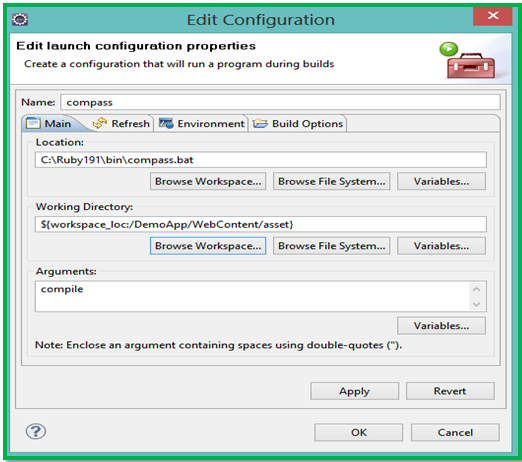Viewport: 522px width, 462px height.
Task: Click the Refresh tab arrows icon
Action: tap(100, 123)
